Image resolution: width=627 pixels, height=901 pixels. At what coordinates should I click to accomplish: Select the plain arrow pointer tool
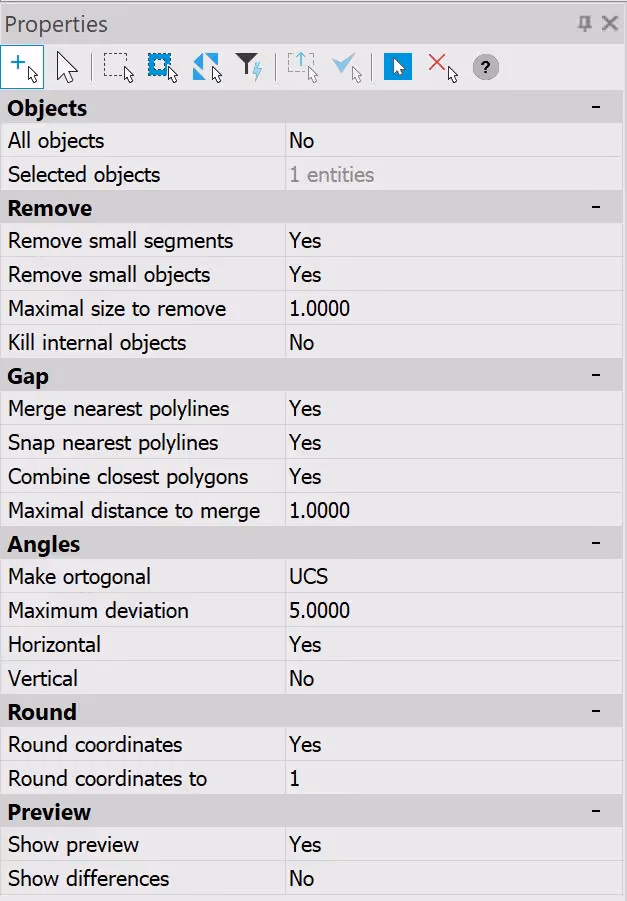click(x=67, y=67)
